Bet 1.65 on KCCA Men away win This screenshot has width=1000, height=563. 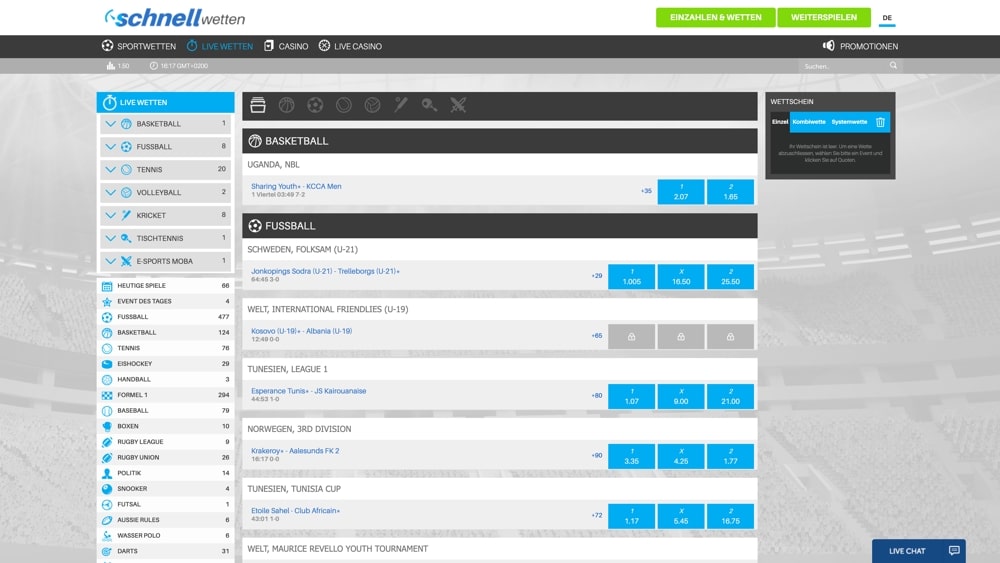click(x=730, y=192)
